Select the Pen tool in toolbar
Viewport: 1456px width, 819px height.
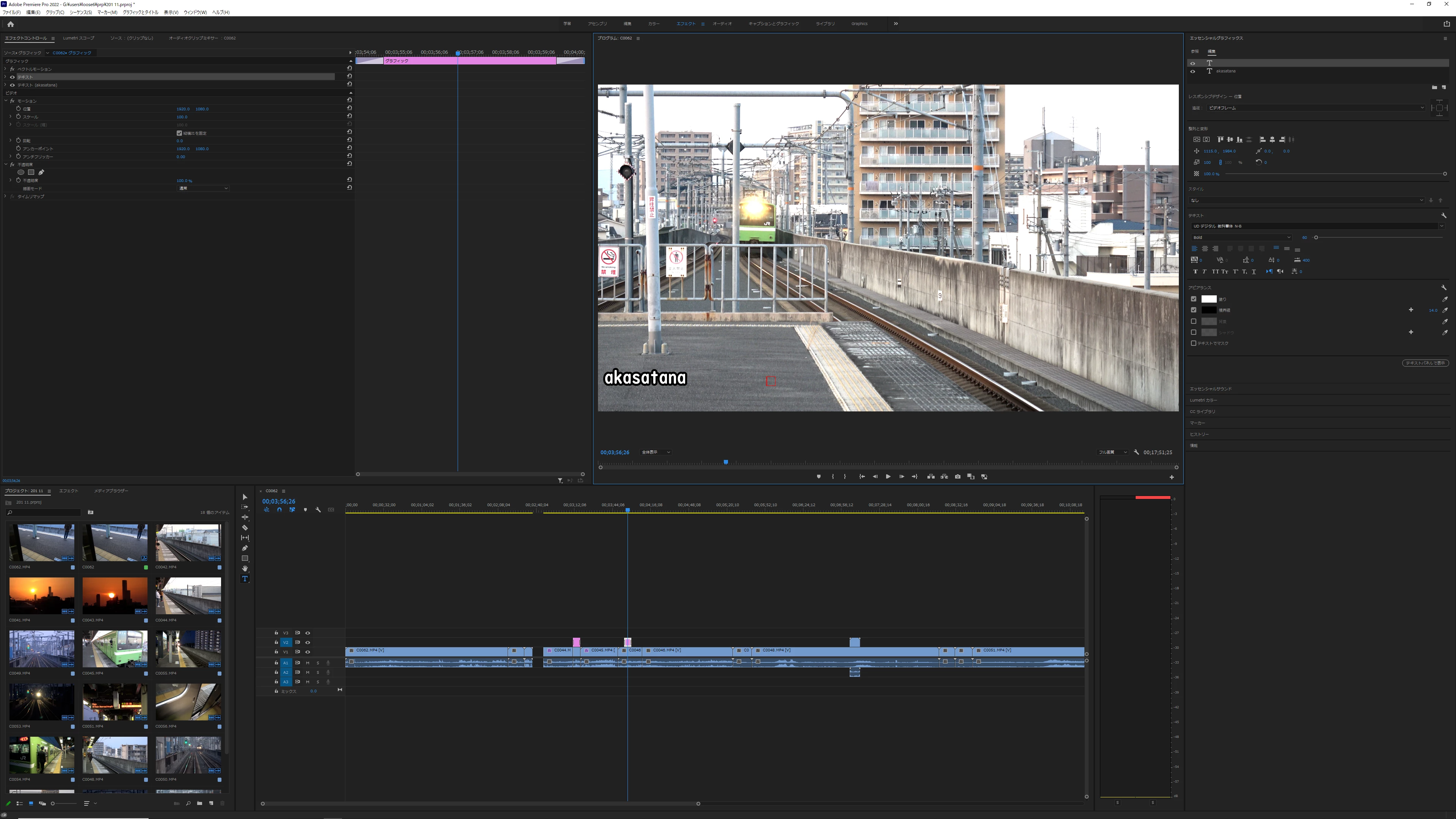click(x=245, y=548)
